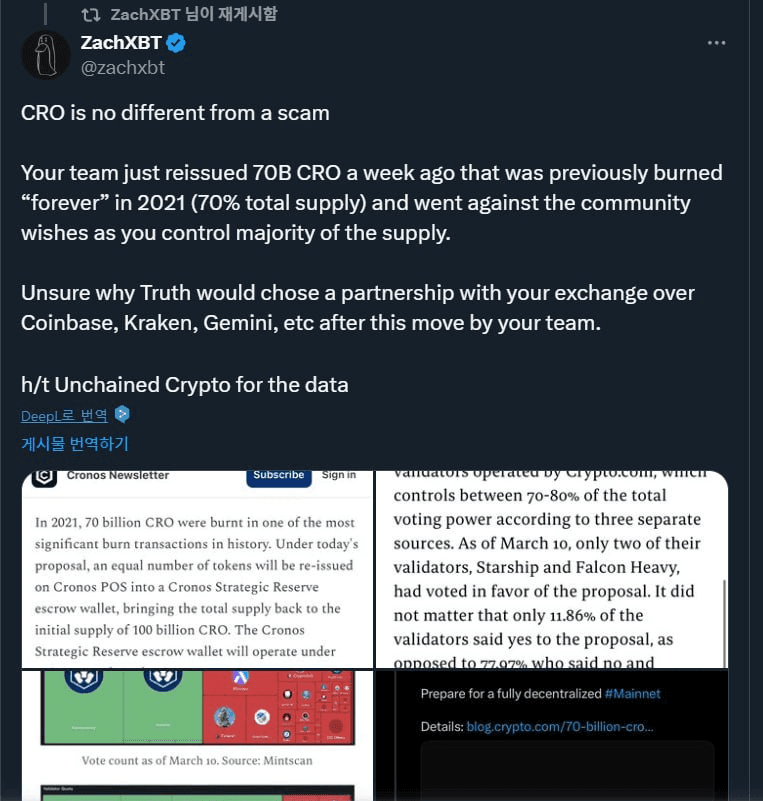Click 게시물 번역하기 to translate the post
Screen dimensions: 763x801
click(x=75, y=443)
